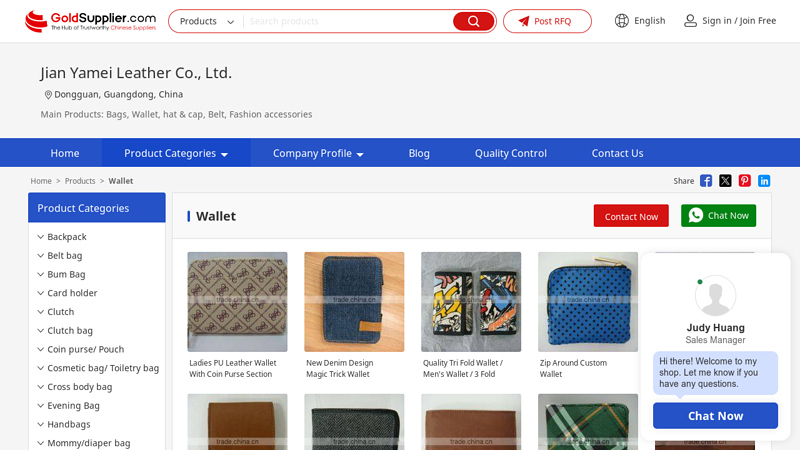Expand the Clutch bag category chevron
800x450 pixels.
pos(41,331)
